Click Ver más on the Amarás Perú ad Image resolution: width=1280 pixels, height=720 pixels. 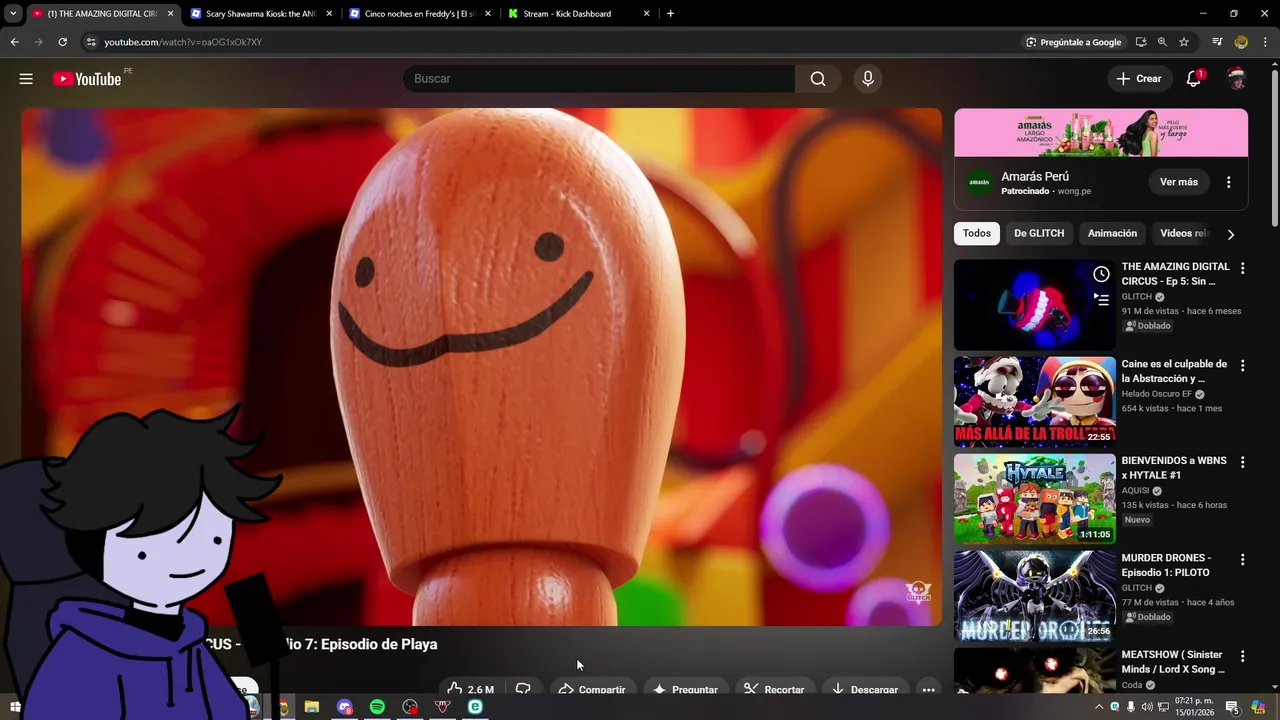[1179, 182]
